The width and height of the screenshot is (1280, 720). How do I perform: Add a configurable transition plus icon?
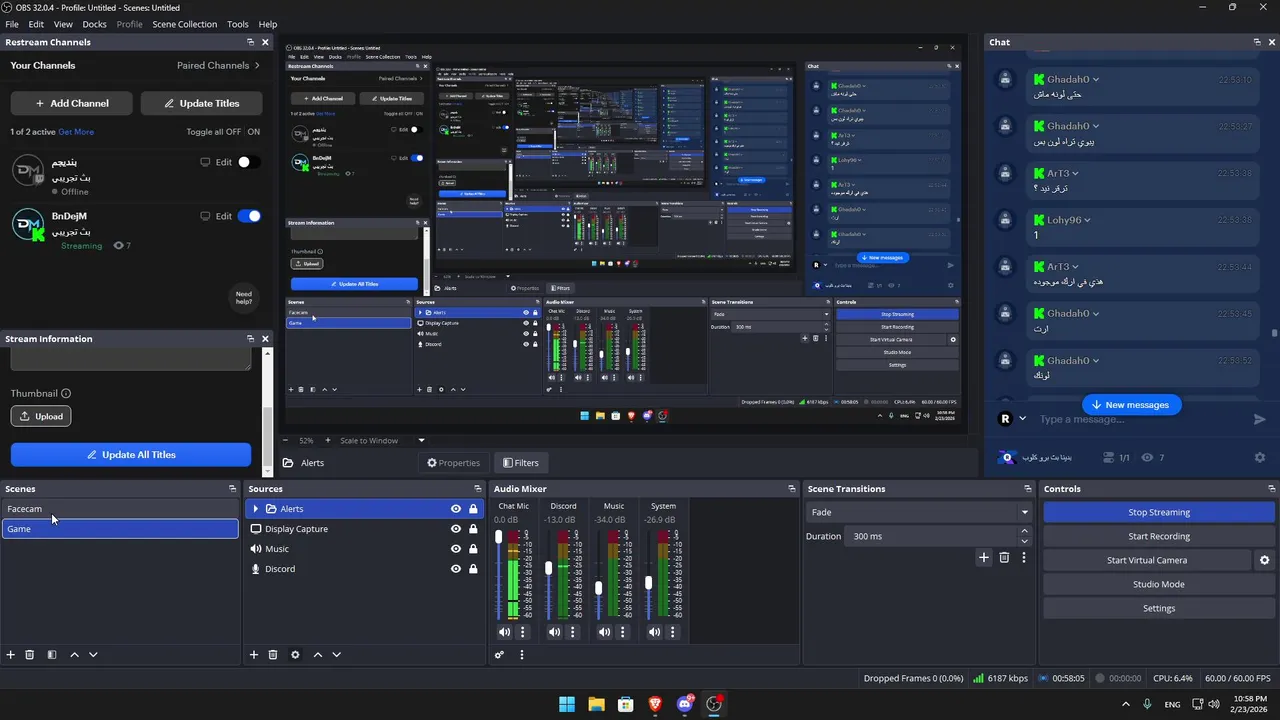(x=984, y=558)
